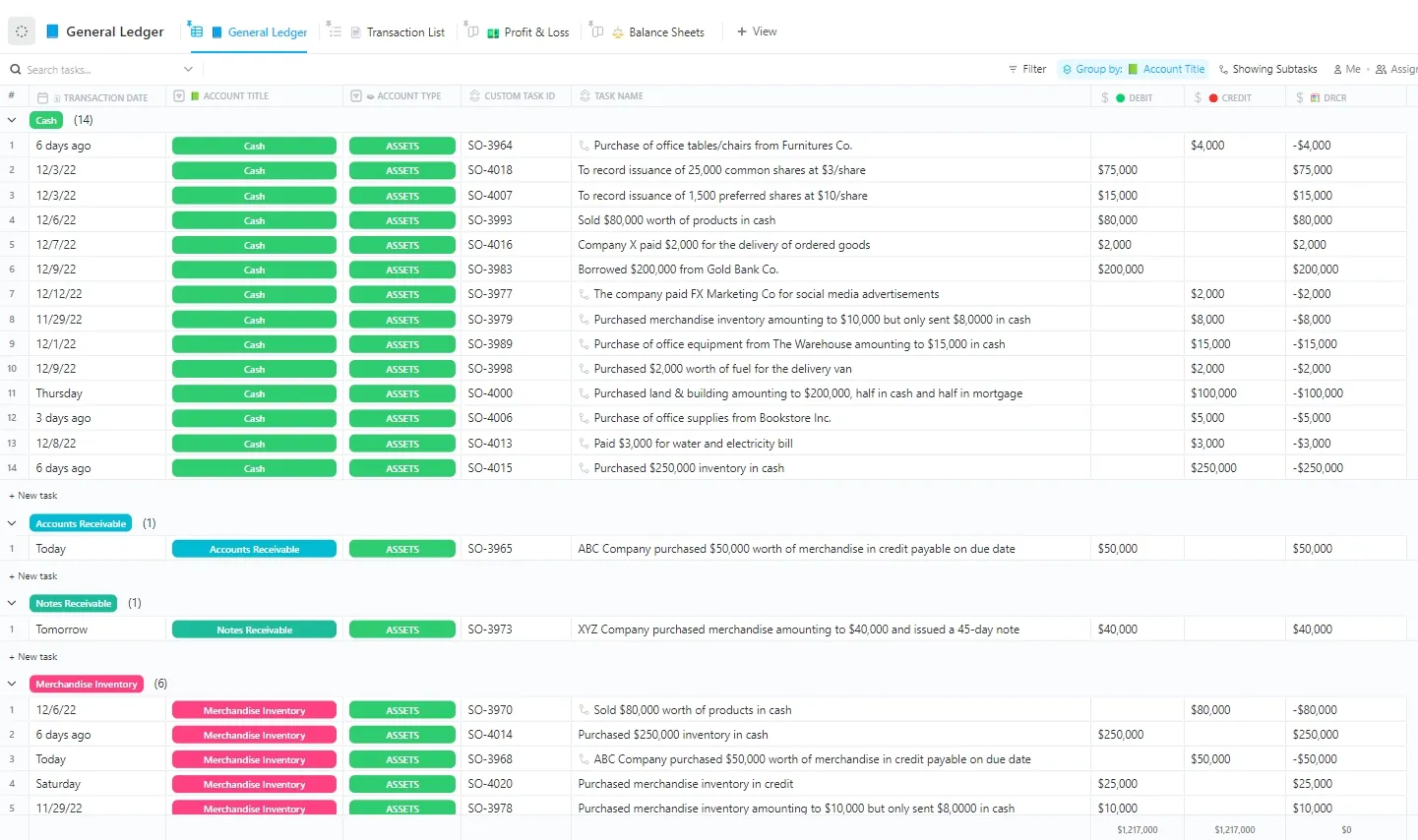Click the row number column header
The image size is (1418, 840).
[12, 96]
